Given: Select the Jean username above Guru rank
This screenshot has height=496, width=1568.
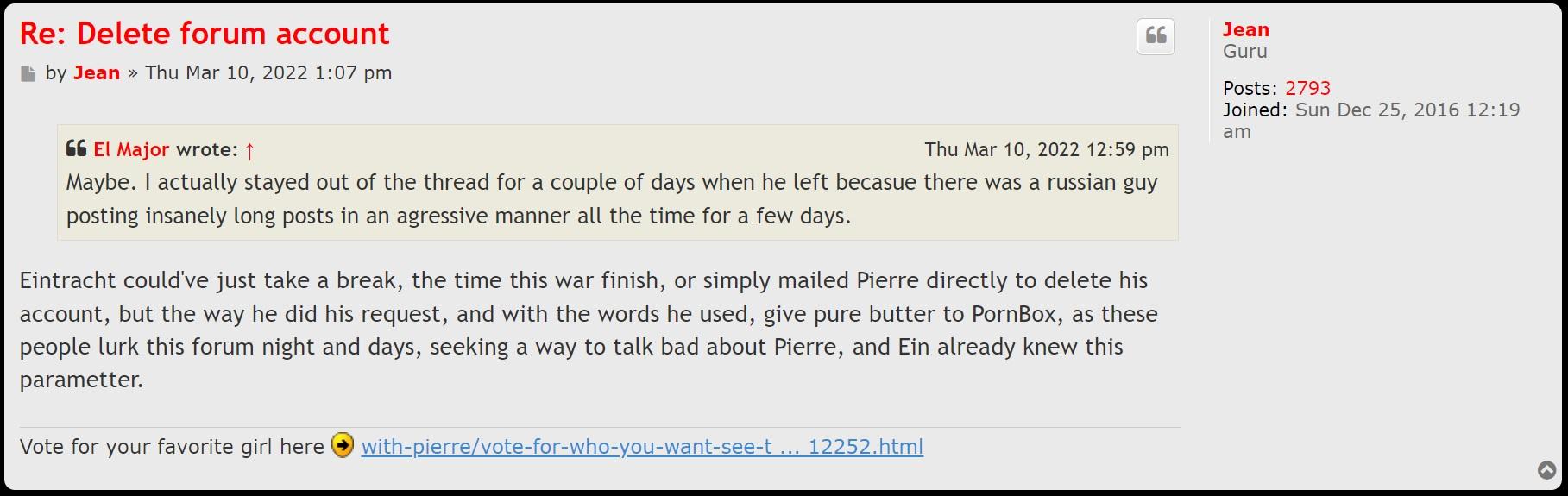Looking at the screenshot, I should tap(1245, 29).
